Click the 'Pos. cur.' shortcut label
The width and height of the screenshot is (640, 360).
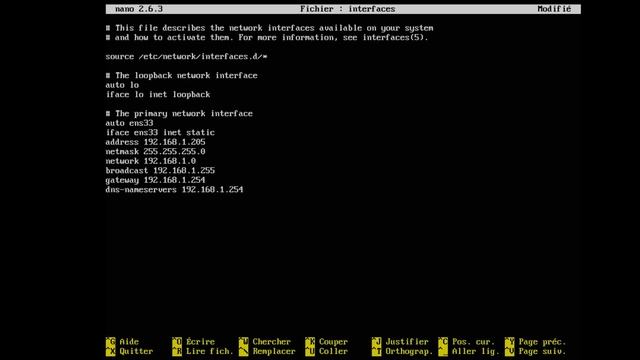[473, 342]
